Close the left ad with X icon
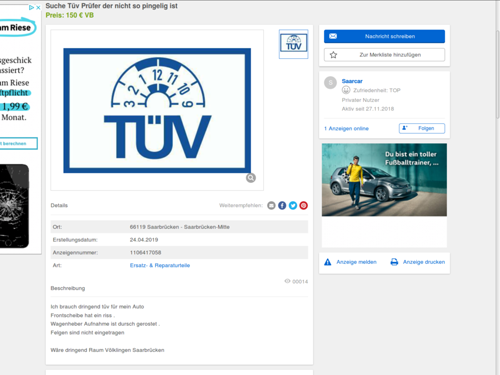The width and height of the screenshot is (500, 375). 38,7
